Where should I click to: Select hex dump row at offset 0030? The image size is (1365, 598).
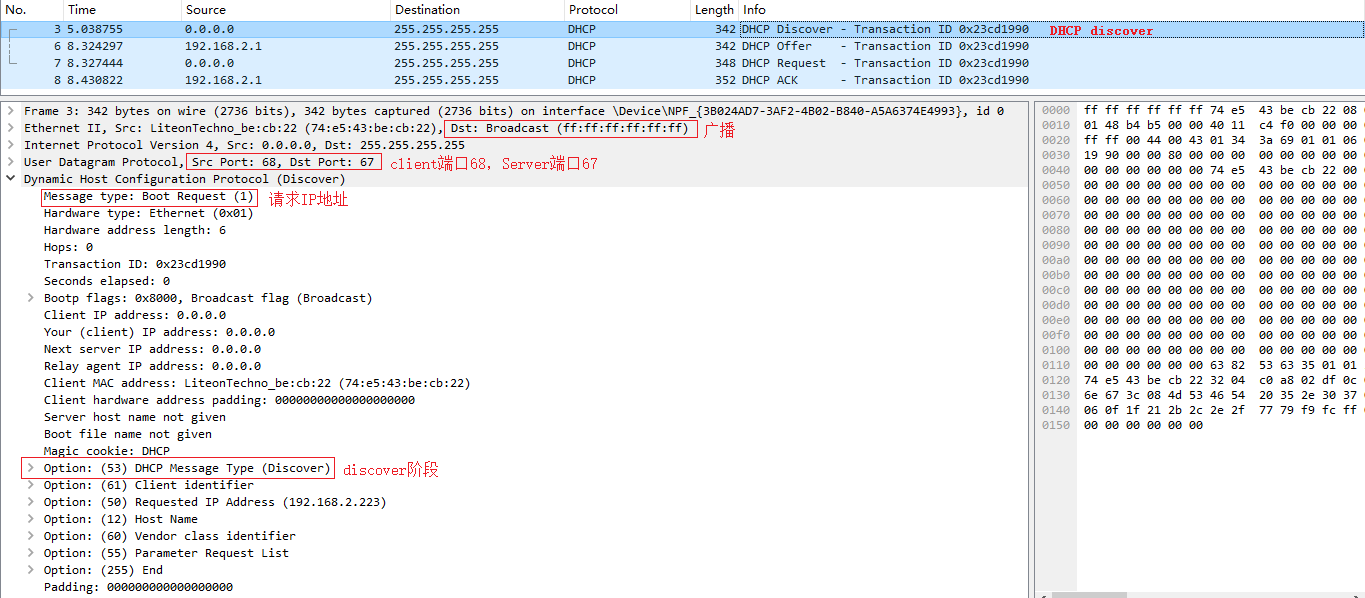coord(1200,155)
